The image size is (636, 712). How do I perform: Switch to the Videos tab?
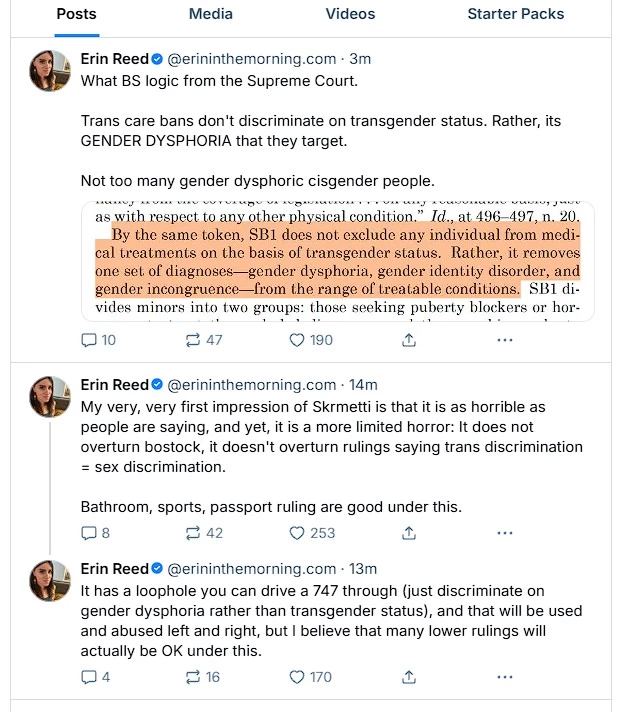coord(350,14)
